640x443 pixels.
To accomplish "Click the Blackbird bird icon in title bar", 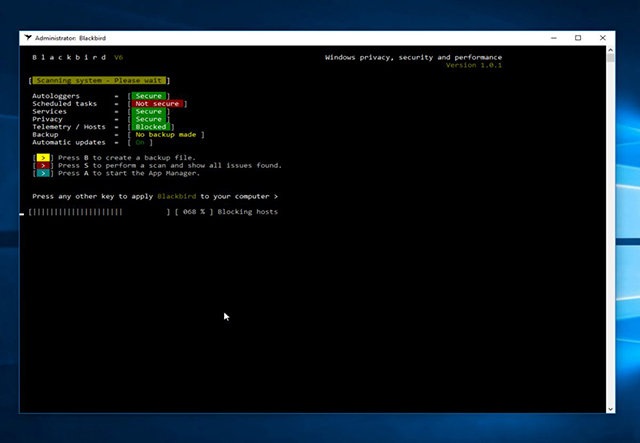I will click(x=28, y=38).
